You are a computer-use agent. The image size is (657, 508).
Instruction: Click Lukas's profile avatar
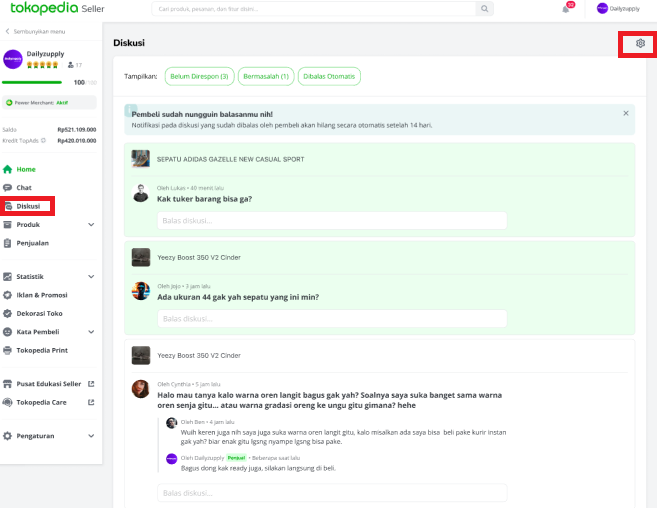click(141, 193)
